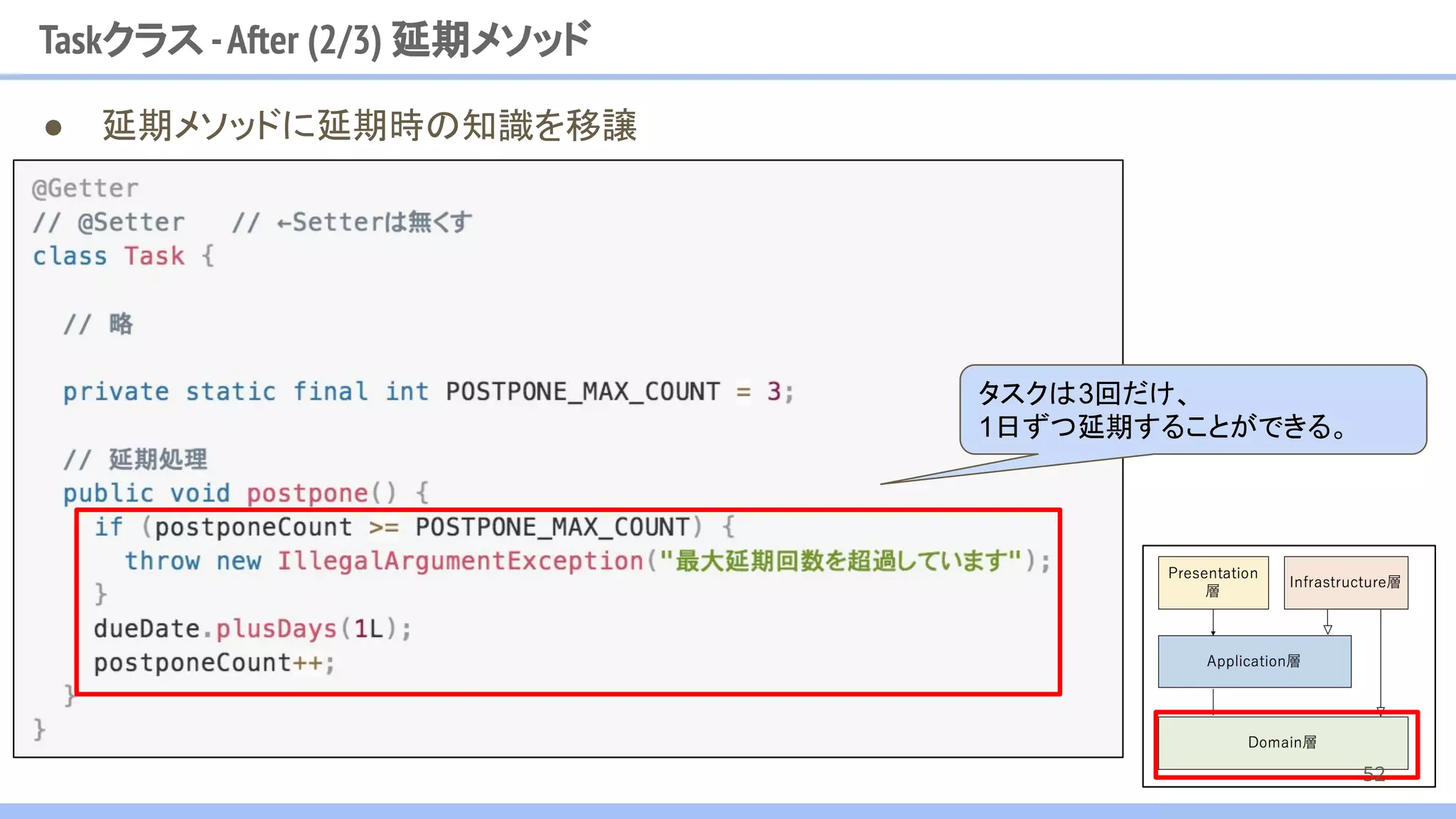Viewport: 1456px width, 819px height.
Task: Click the blue speech bubble callout
Action: point(1192,410)
